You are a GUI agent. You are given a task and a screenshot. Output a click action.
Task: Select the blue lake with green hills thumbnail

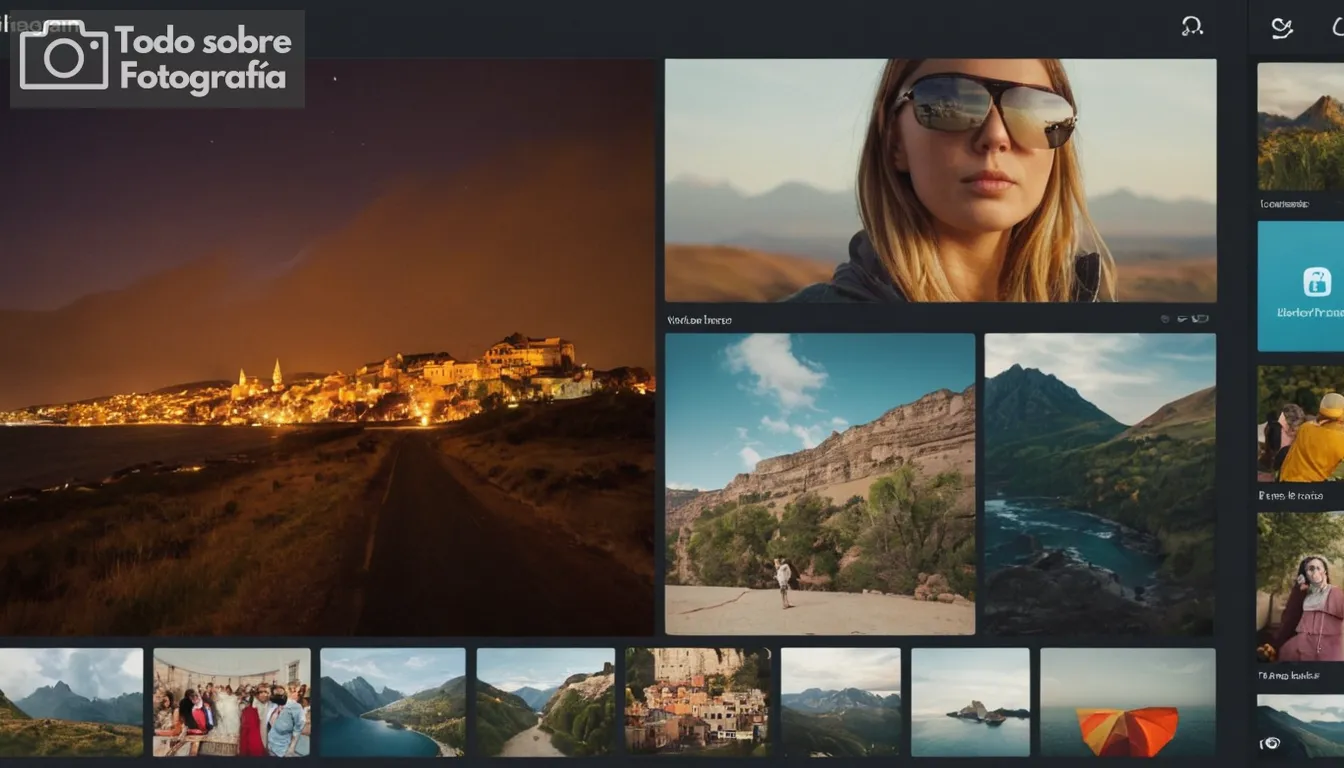[x=393, y=702]
